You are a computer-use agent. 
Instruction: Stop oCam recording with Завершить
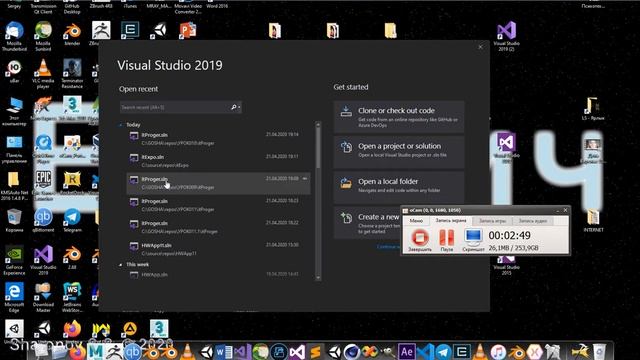[x=420, y=240]
